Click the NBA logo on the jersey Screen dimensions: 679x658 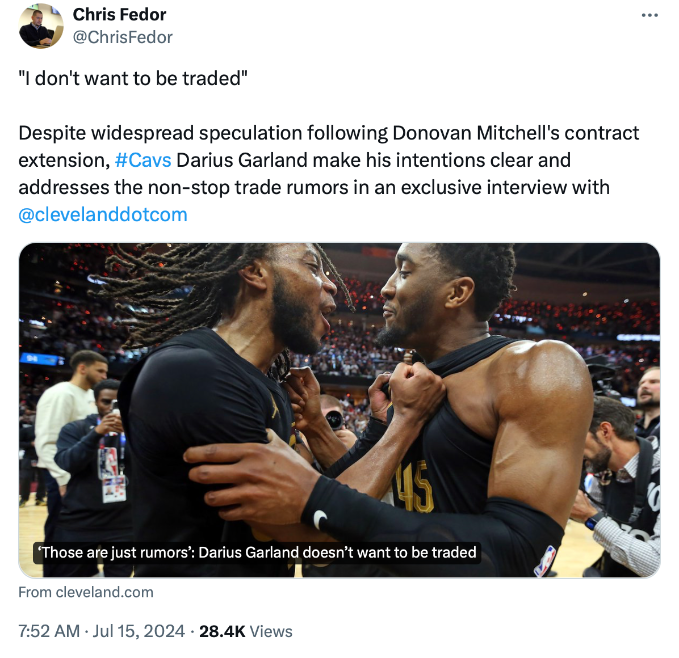point(545,561)
